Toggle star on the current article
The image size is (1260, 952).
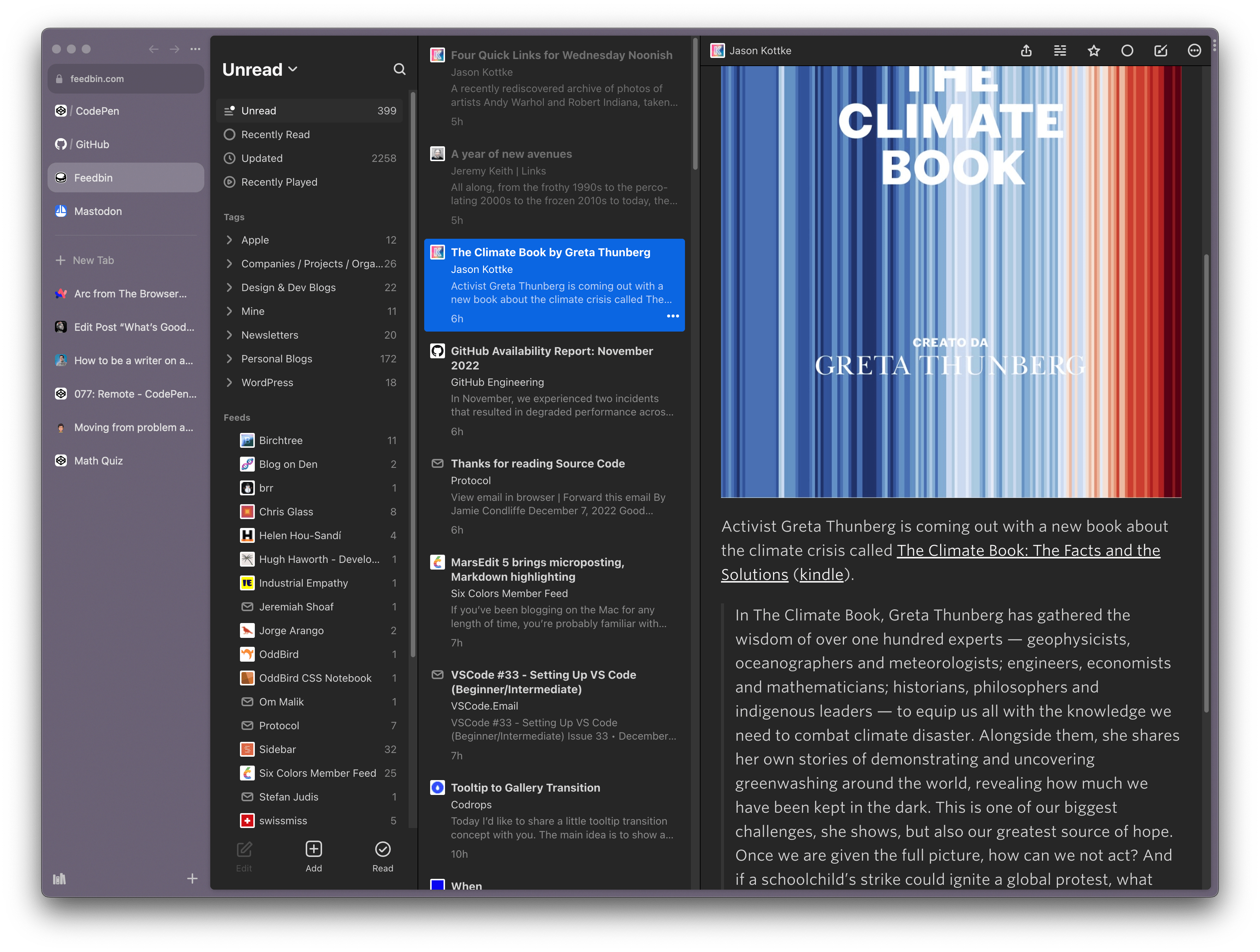tap(1093, 50)
